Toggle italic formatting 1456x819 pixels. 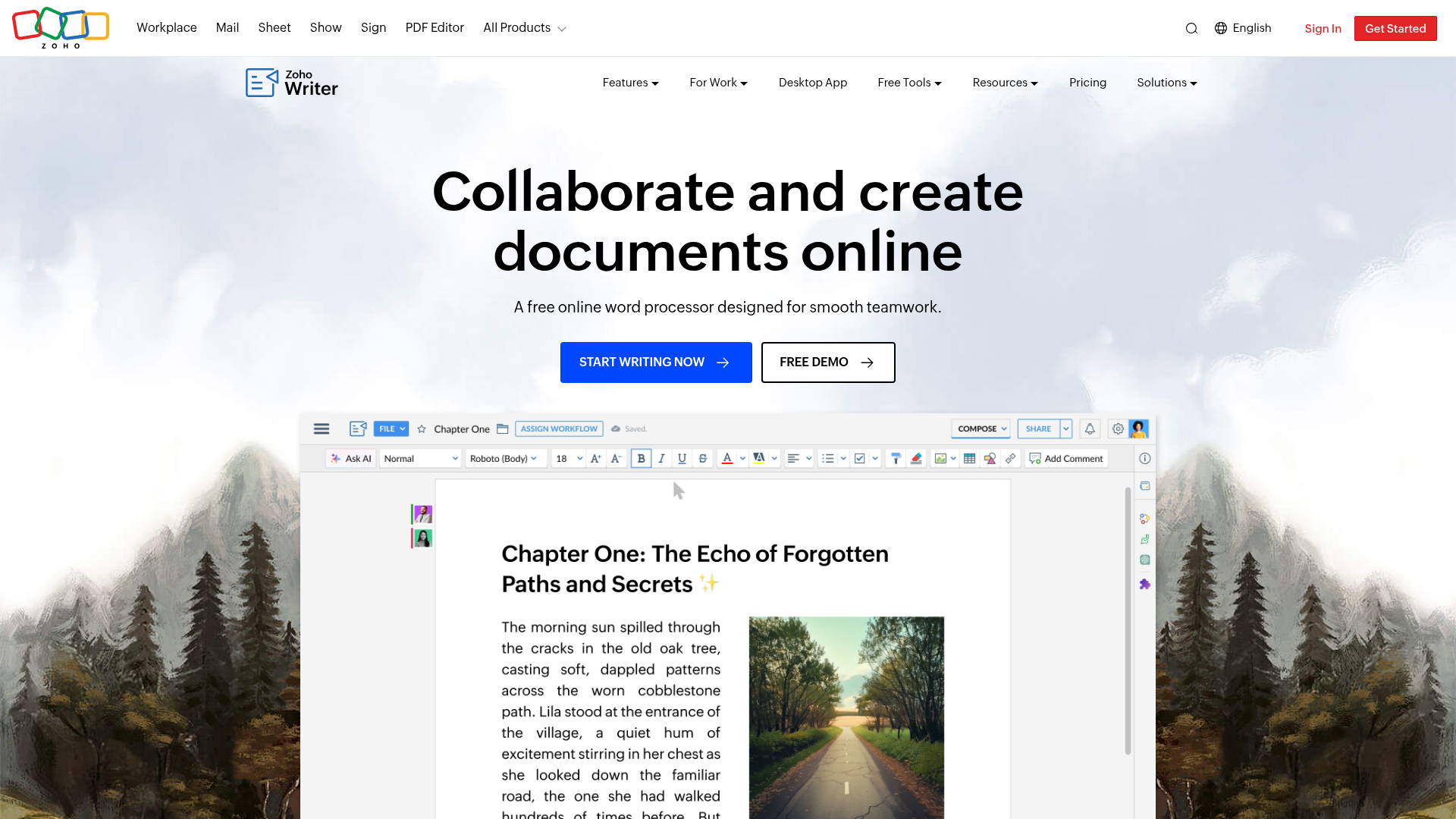(661, 458)
